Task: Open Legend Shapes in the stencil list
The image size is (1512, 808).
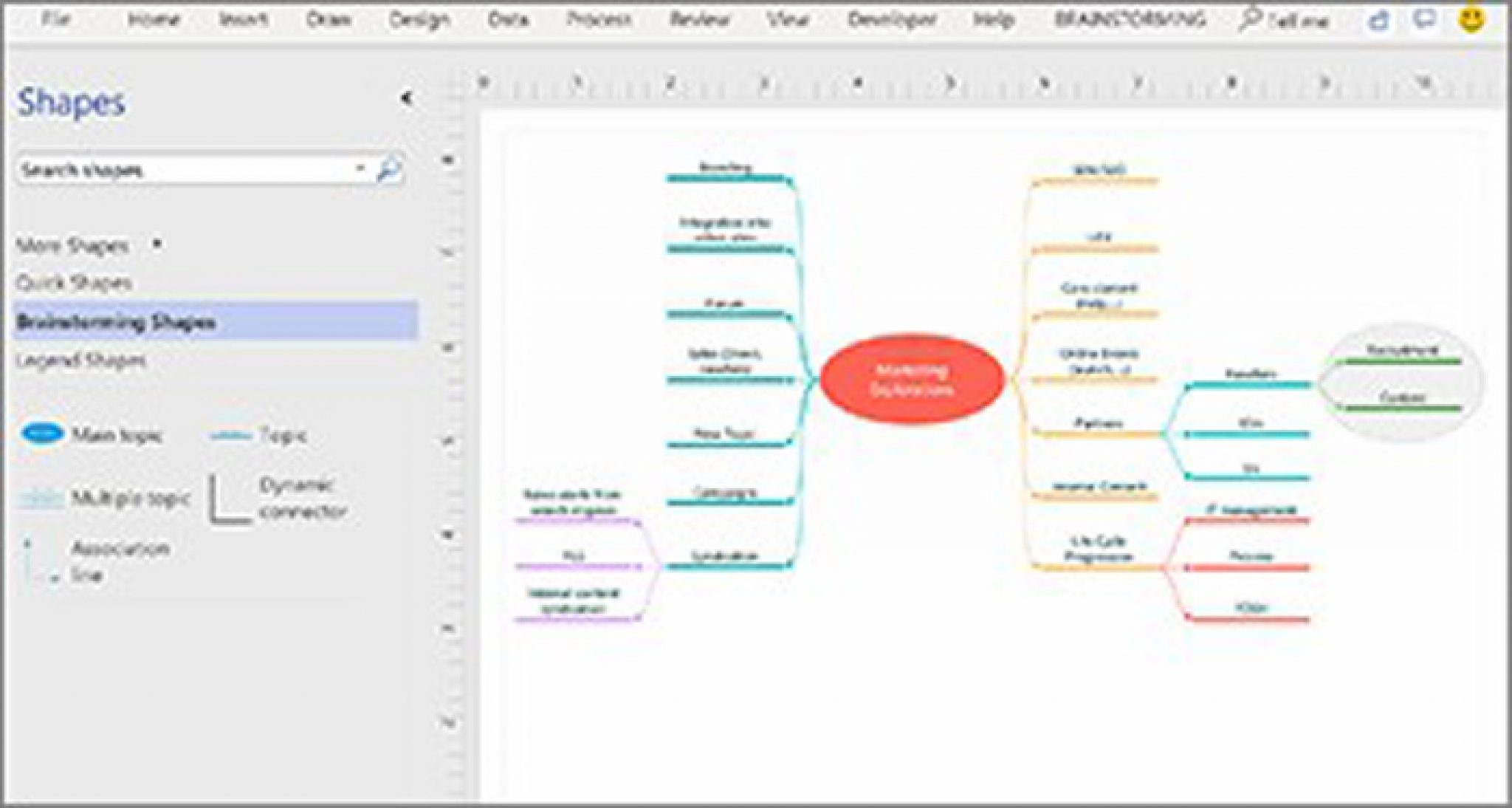Action: [80, 360]
